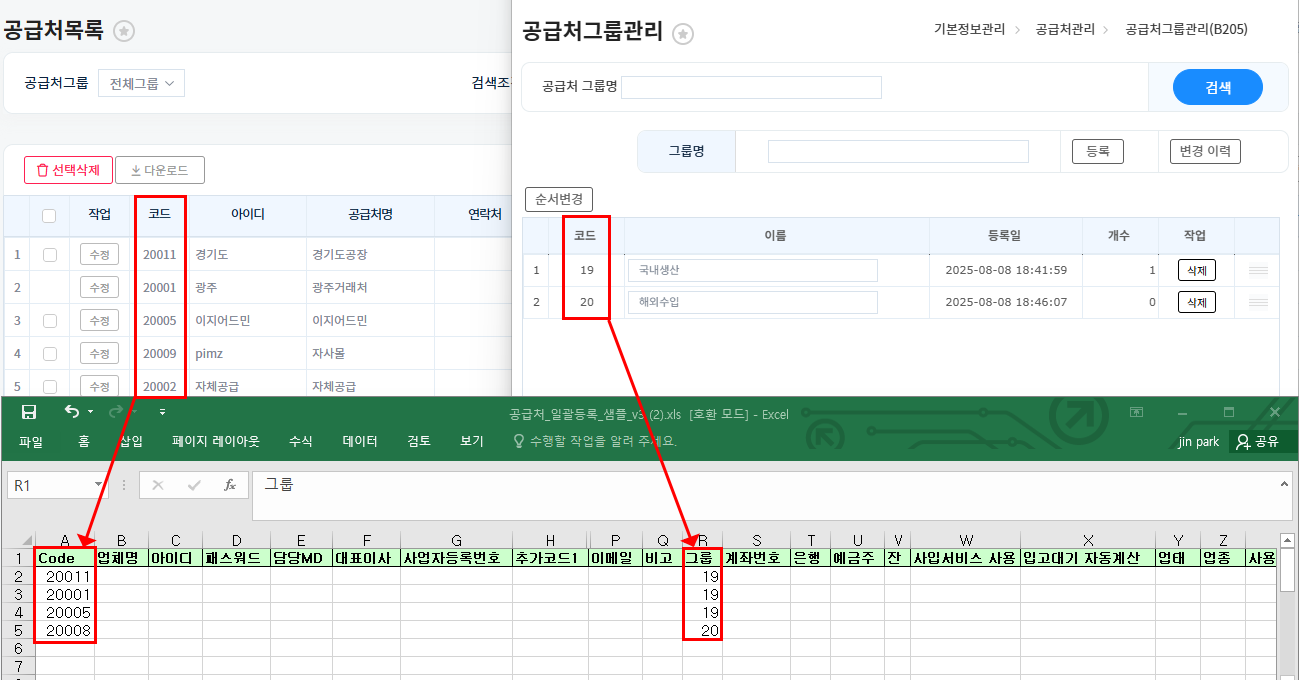Expand the Name Box dropdown showing R1
This screenshot has height=680, width=1299.
[x=98, y=485]
